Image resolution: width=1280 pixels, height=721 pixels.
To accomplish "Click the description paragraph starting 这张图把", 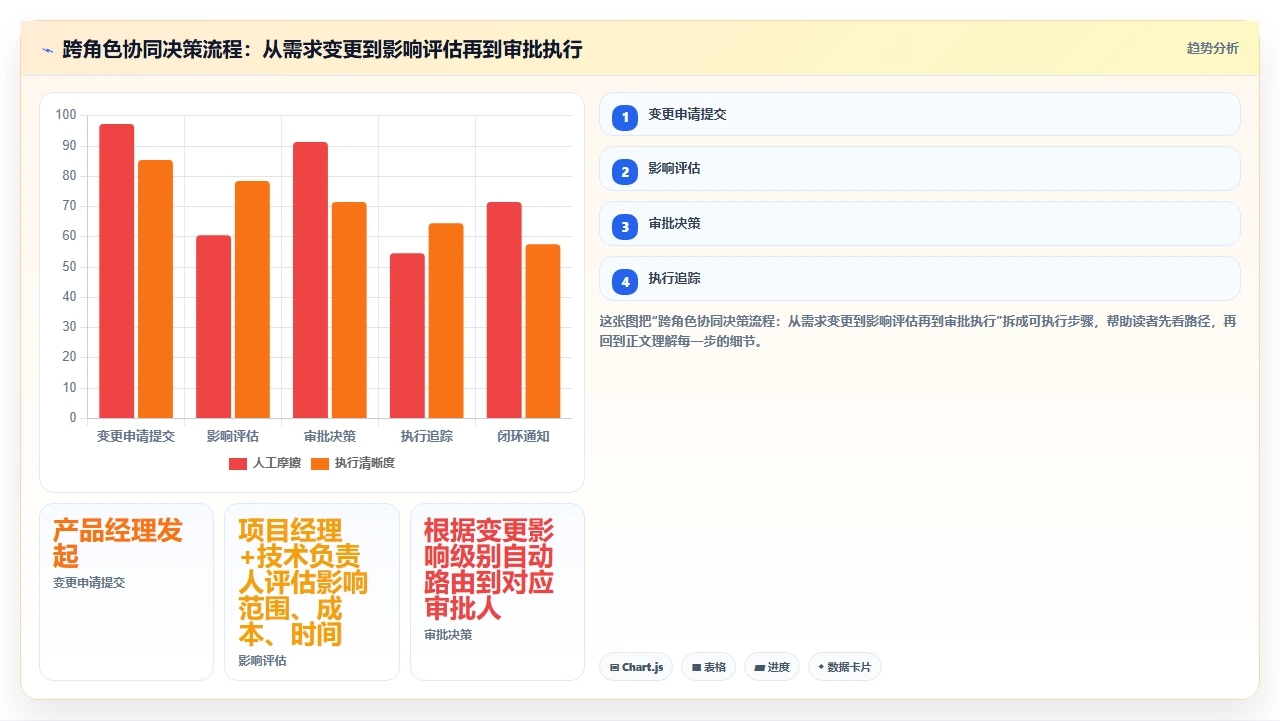I will (918, 331).
